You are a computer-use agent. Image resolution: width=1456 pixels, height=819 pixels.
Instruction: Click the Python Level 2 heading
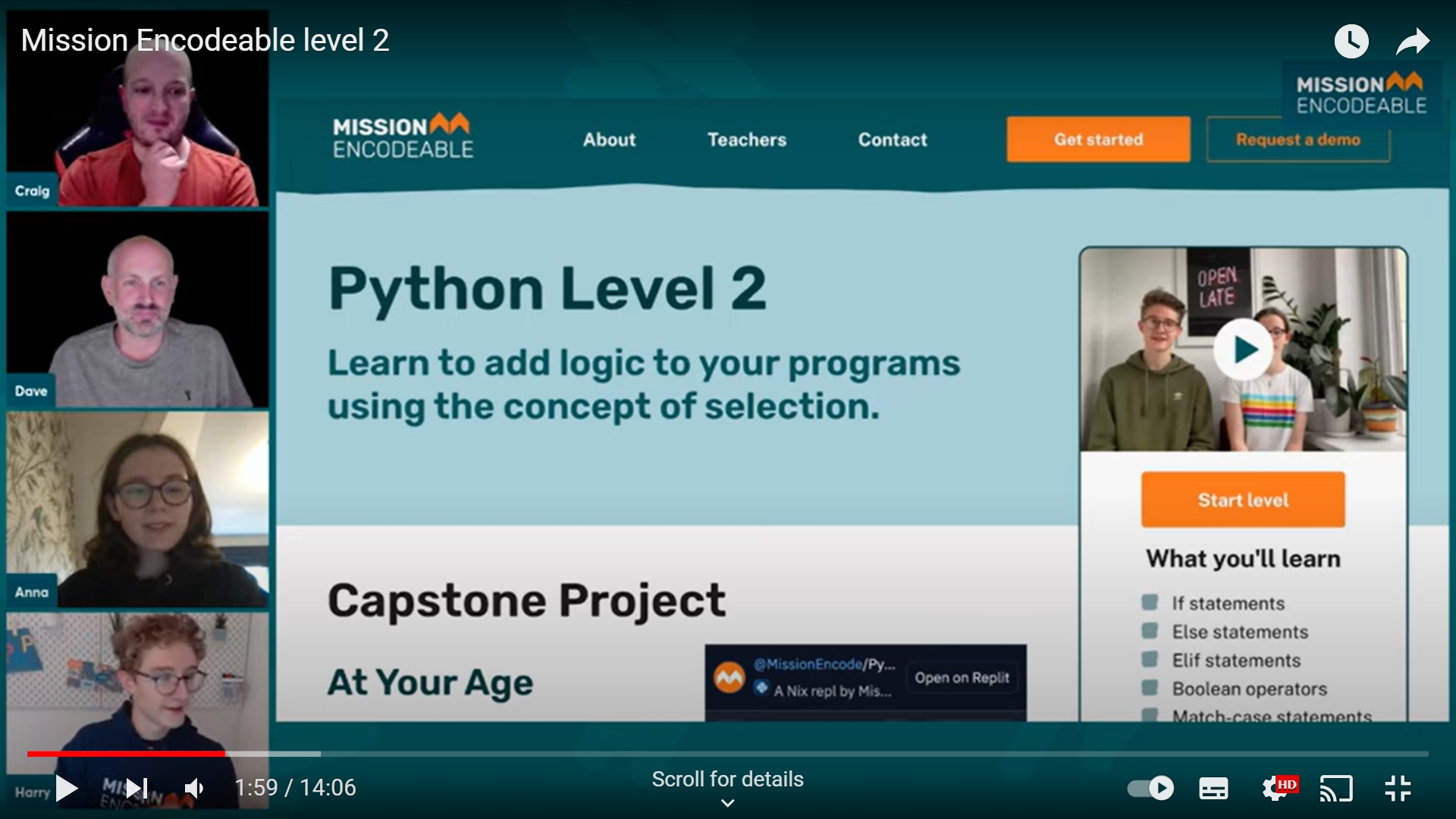(x=547, y=289)
